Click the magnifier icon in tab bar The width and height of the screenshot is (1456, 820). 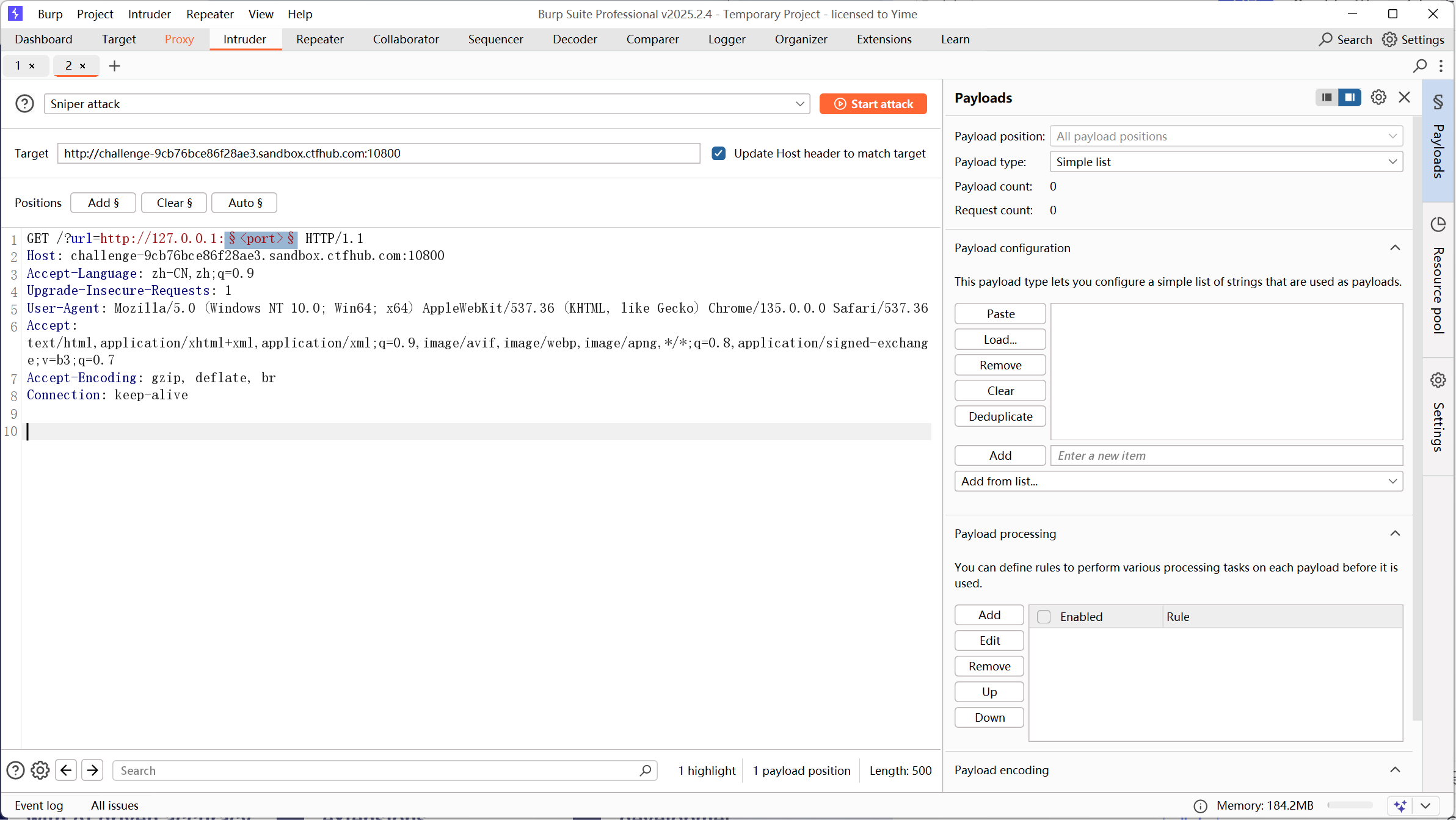(1420, 66)
